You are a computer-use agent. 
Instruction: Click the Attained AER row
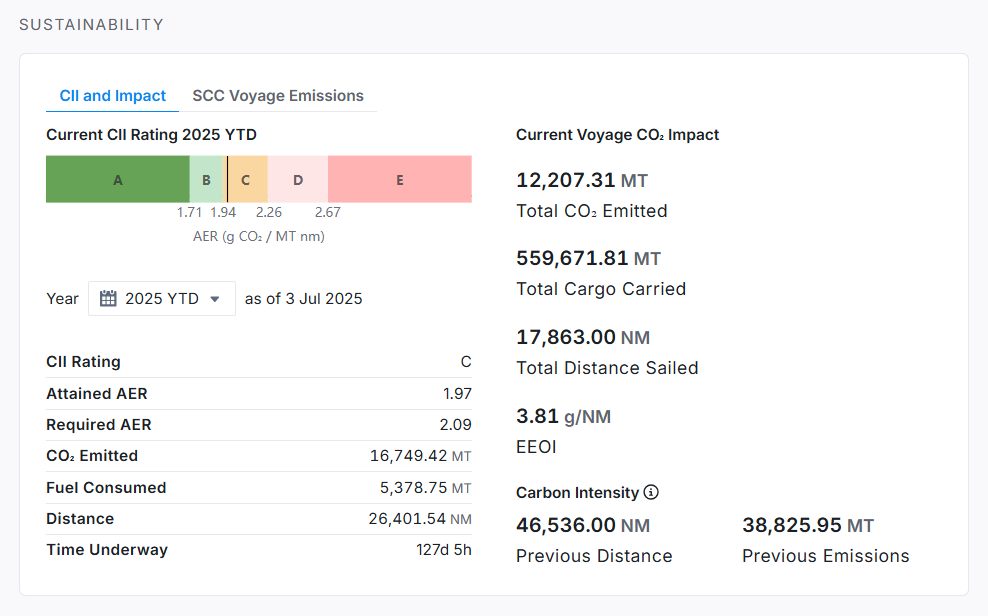click(258, 394)
